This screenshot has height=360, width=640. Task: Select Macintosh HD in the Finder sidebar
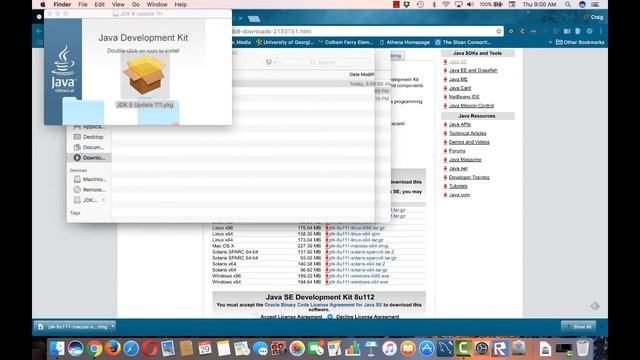point(89,179)
